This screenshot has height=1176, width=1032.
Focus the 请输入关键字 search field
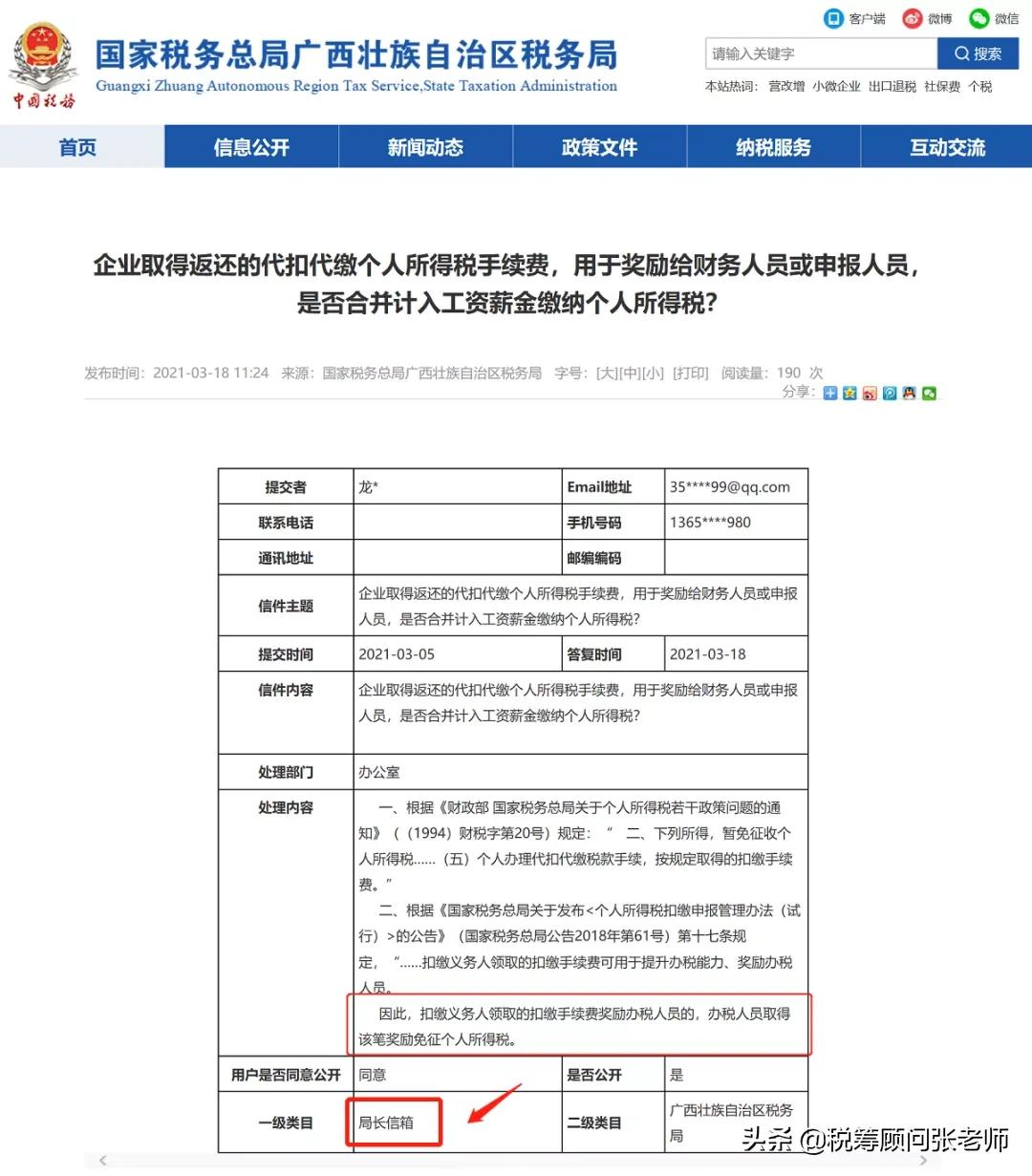(821, 53)
